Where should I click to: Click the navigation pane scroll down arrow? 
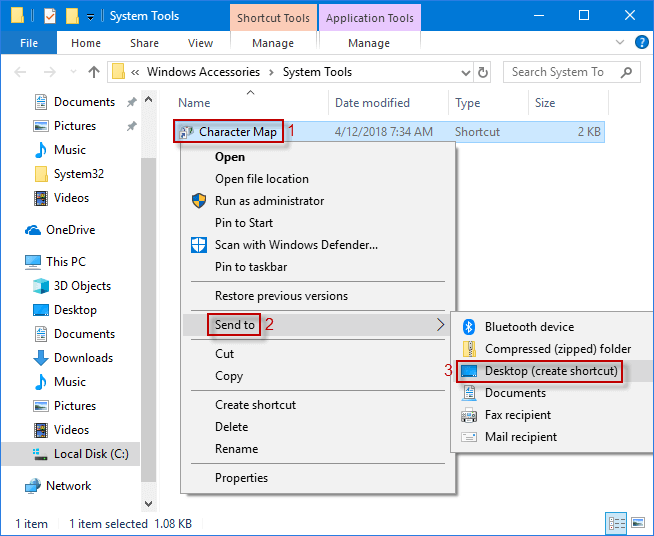(x=148, y=503)
